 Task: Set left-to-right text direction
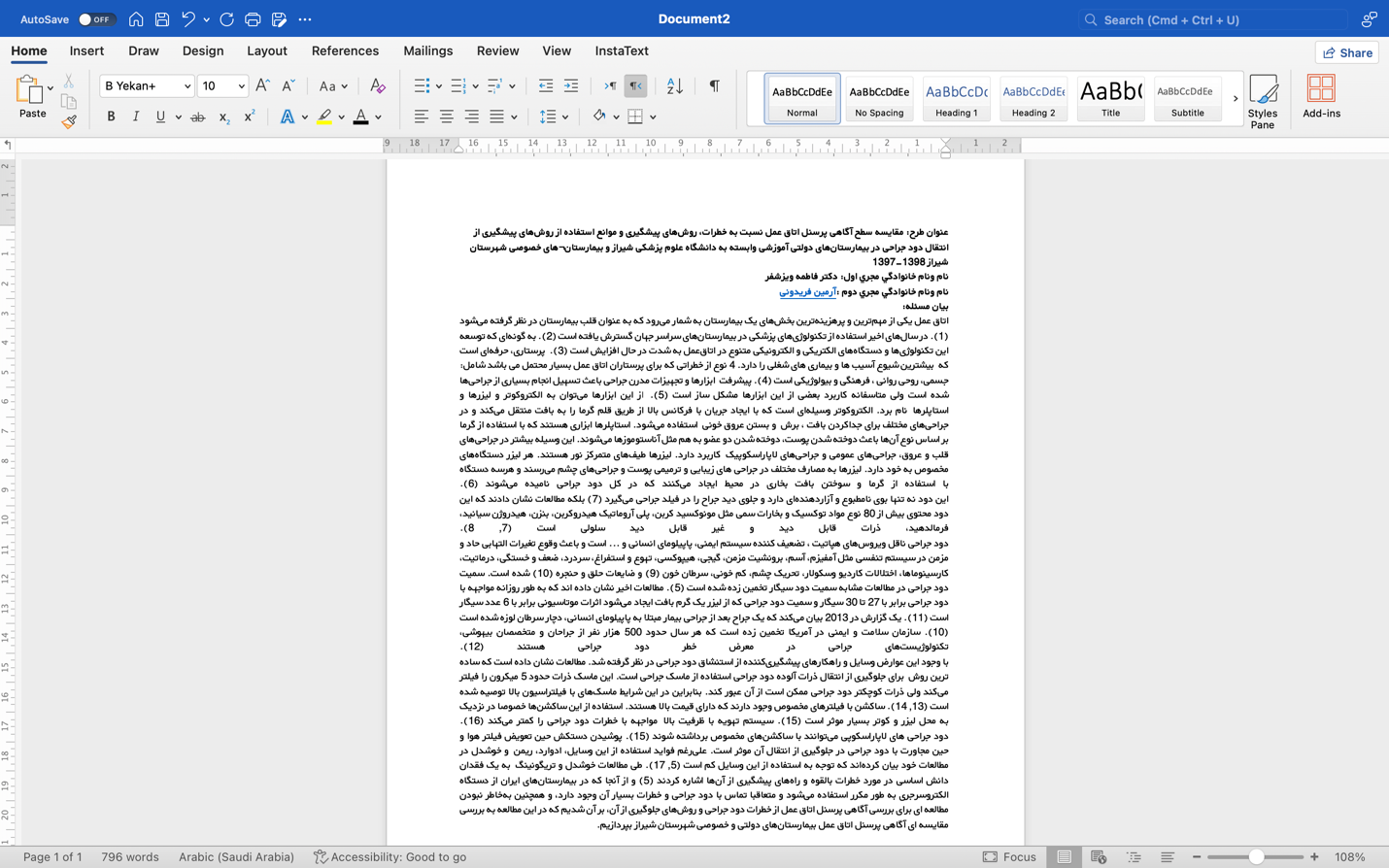tap(610, 86)
